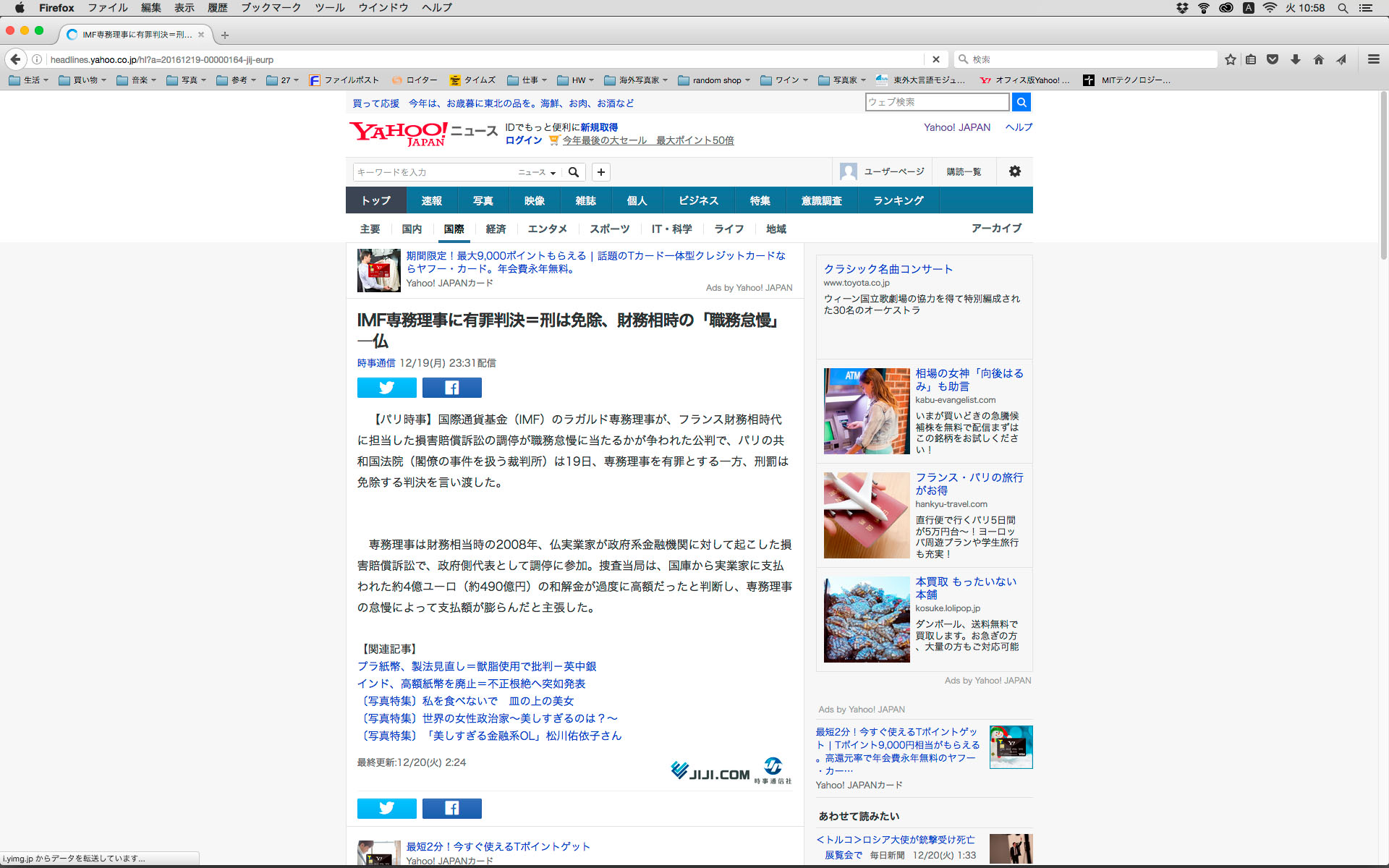Bookmark page with star icon

click(1230, 59)
